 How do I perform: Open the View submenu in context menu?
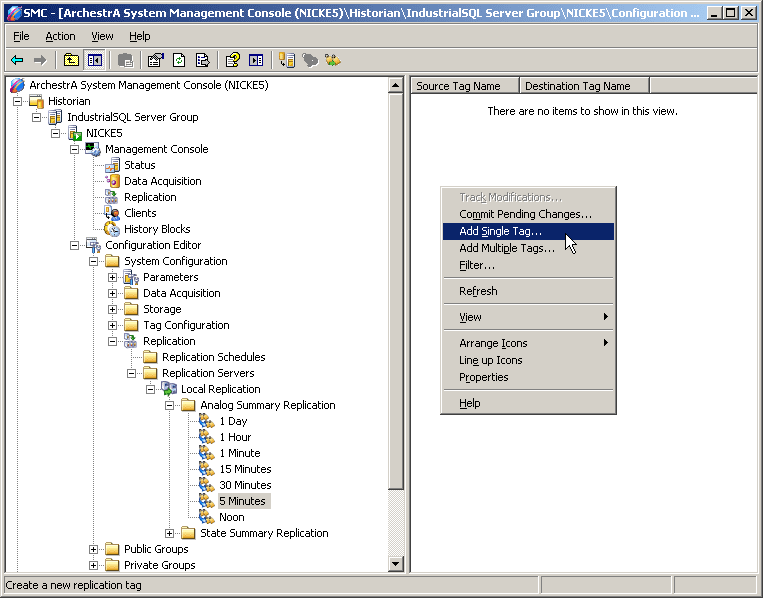pyautogui.click(x=528, y=317)
